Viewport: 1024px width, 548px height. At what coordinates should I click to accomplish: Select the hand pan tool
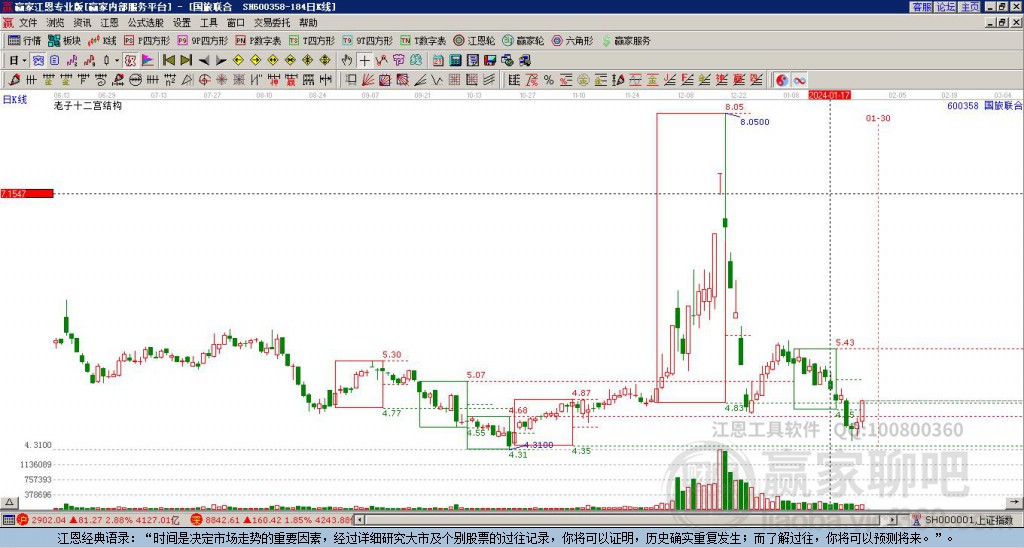347,61
